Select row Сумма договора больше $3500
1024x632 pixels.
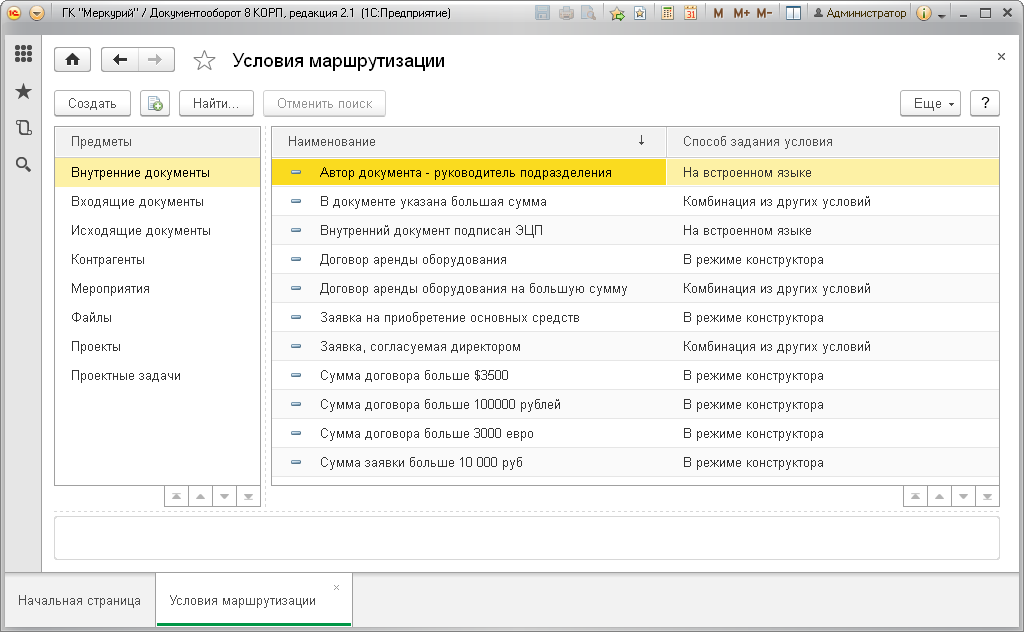pyautogui.click(x=635, y=376)
